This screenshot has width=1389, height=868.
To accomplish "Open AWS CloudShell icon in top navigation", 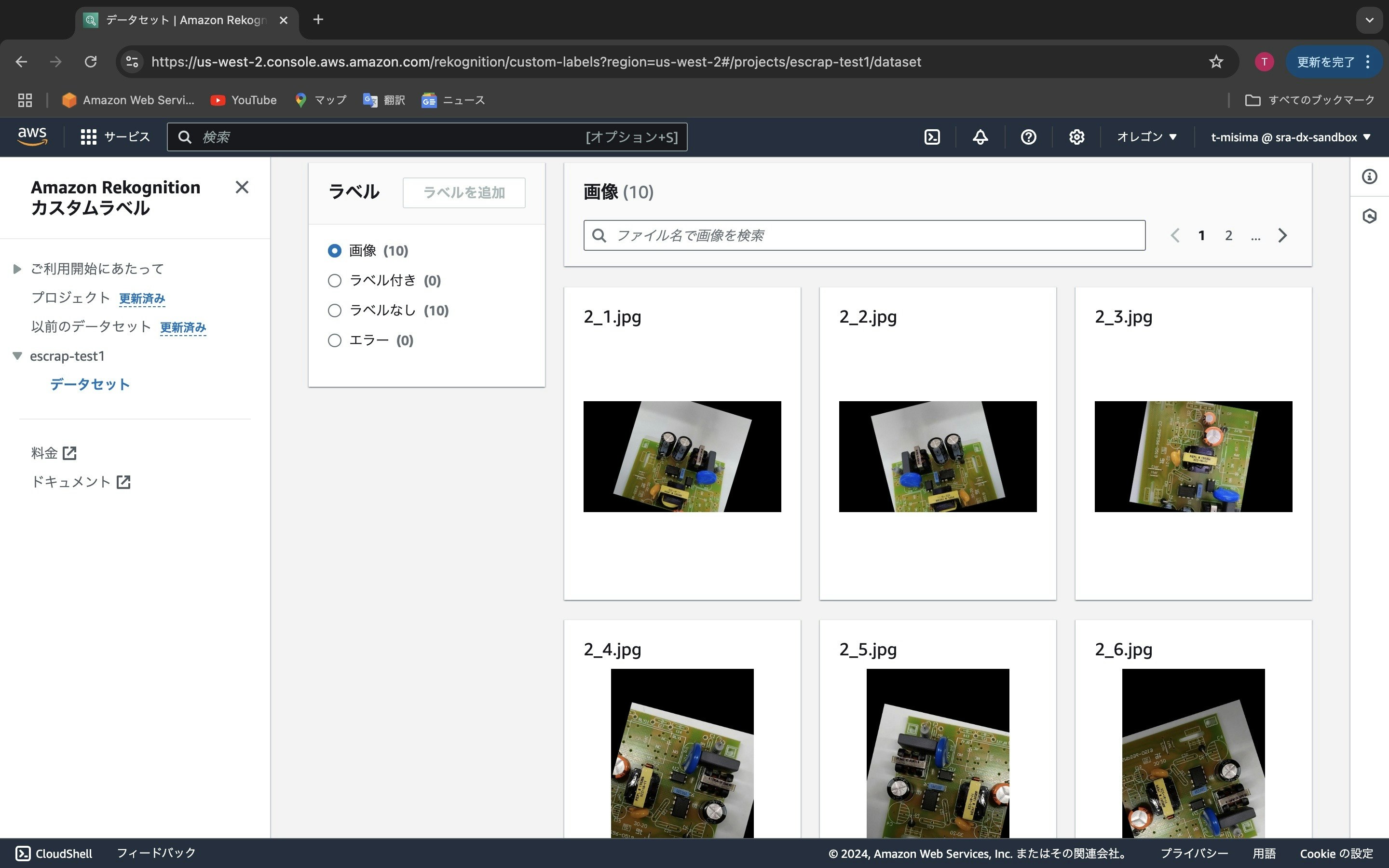I will (x=932, y=137).
